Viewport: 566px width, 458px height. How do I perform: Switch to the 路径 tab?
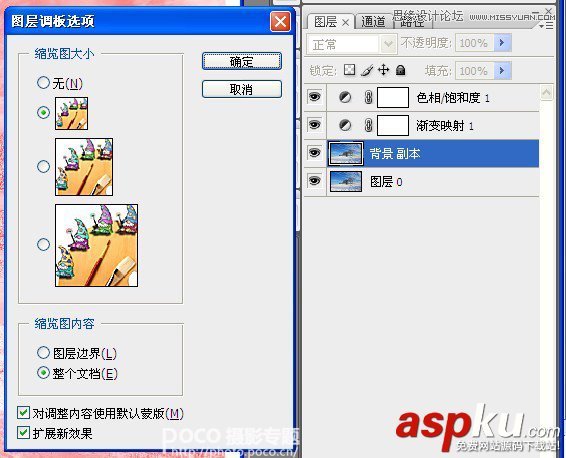[412, 23]
